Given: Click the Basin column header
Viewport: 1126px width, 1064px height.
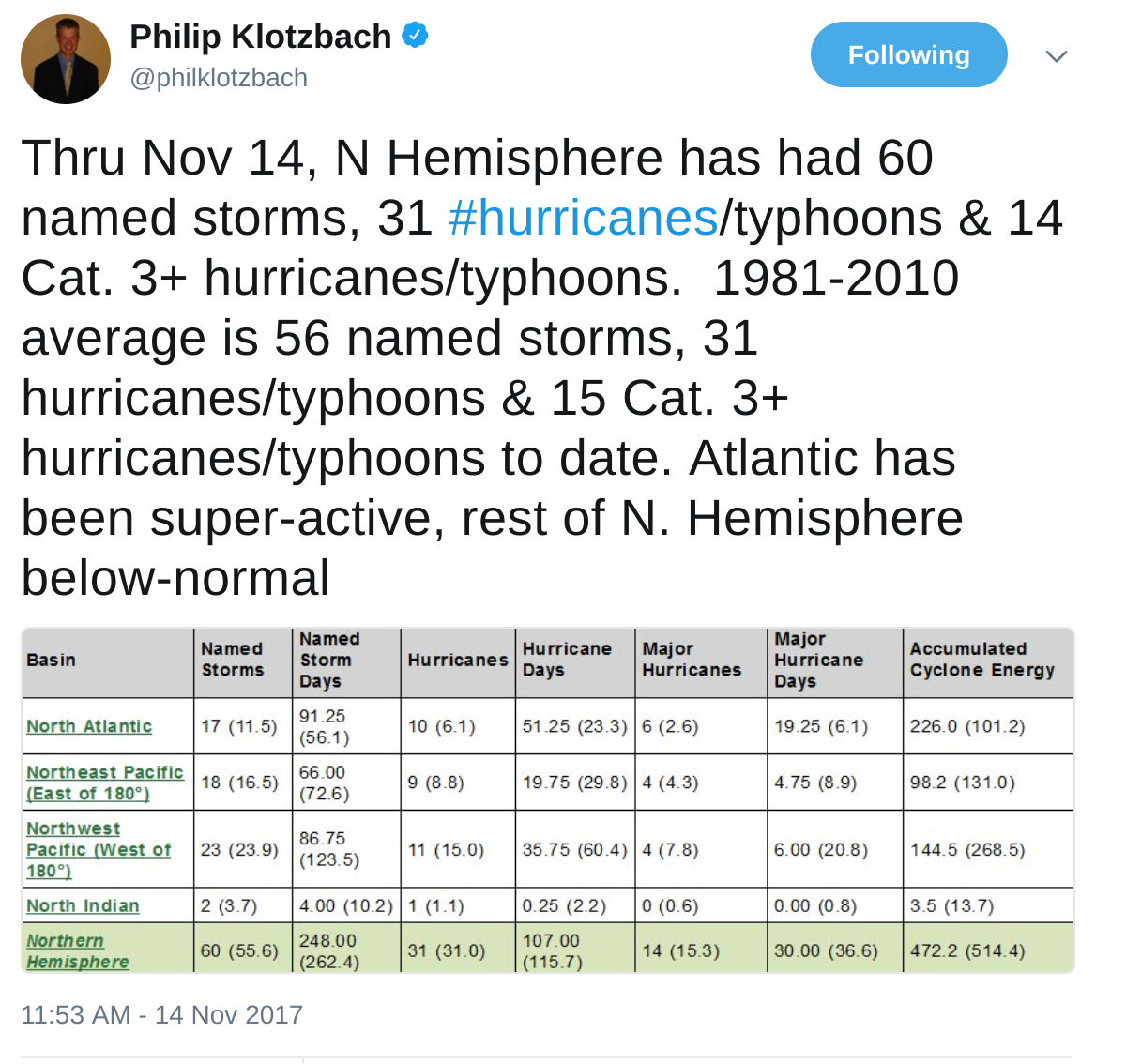Looking at the screenshot, I should [x=51, y=660].
